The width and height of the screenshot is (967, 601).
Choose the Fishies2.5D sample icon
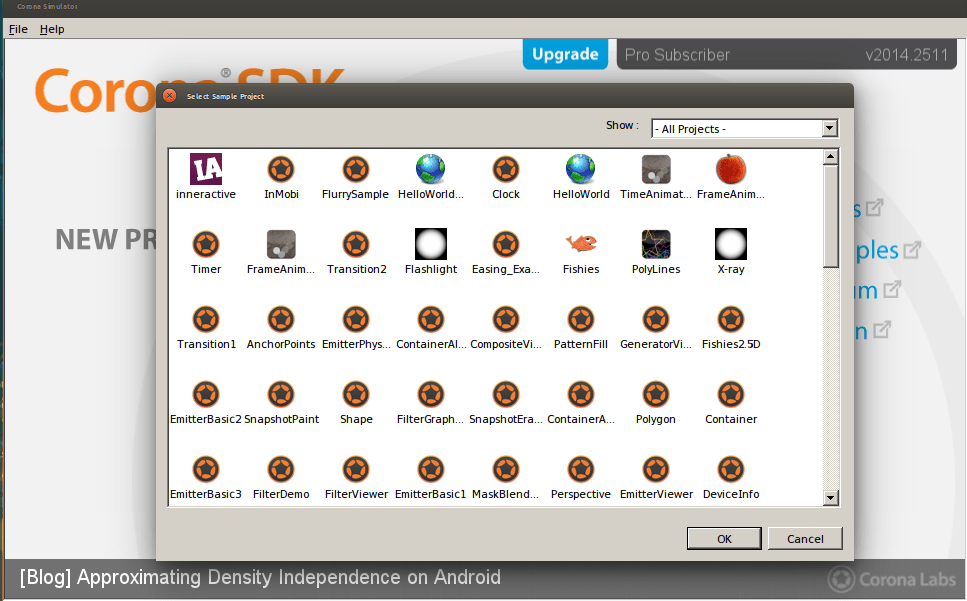coord(731,319)
